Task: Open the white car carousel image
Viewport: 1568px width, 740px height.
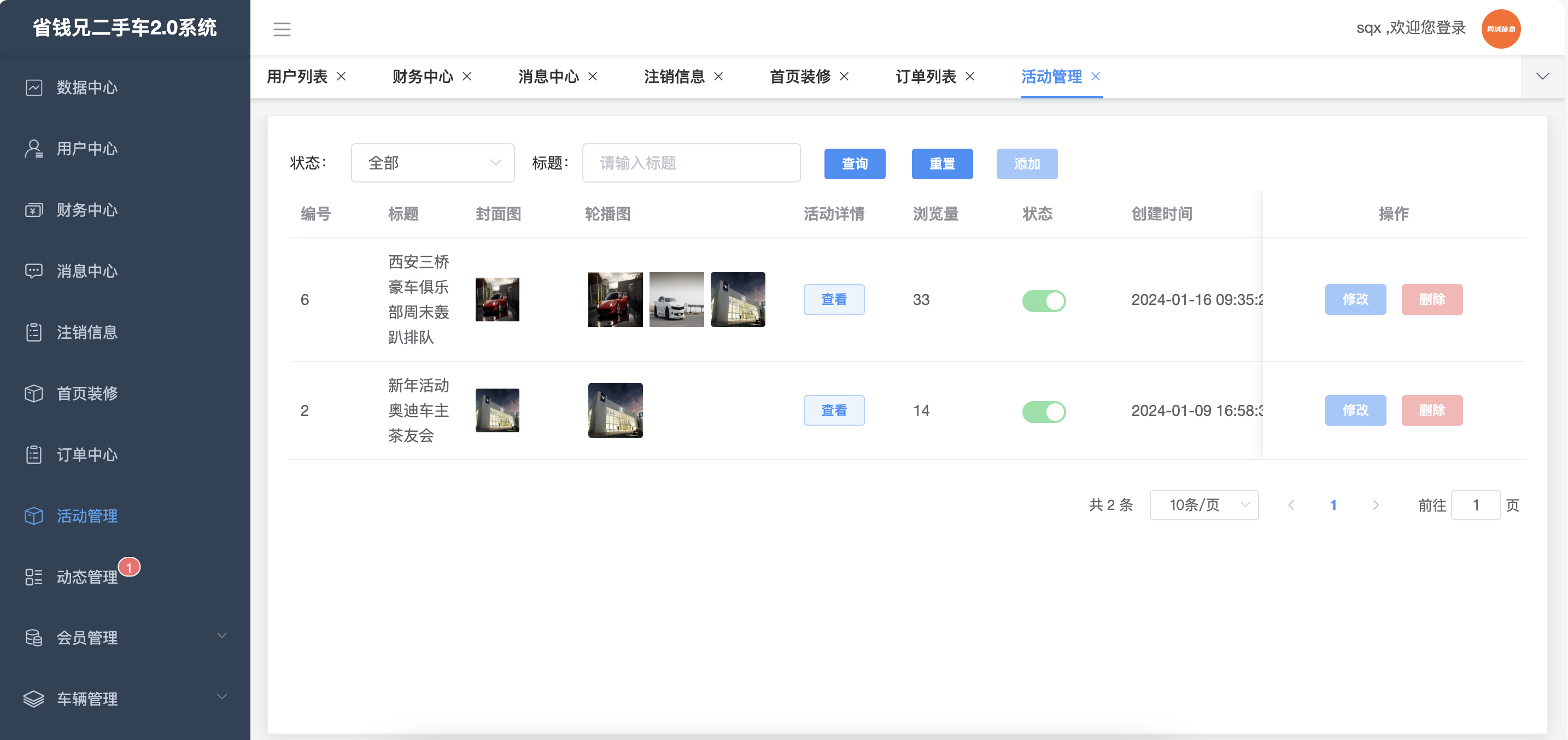Action: pyautogui.click(x=677, y=299)
